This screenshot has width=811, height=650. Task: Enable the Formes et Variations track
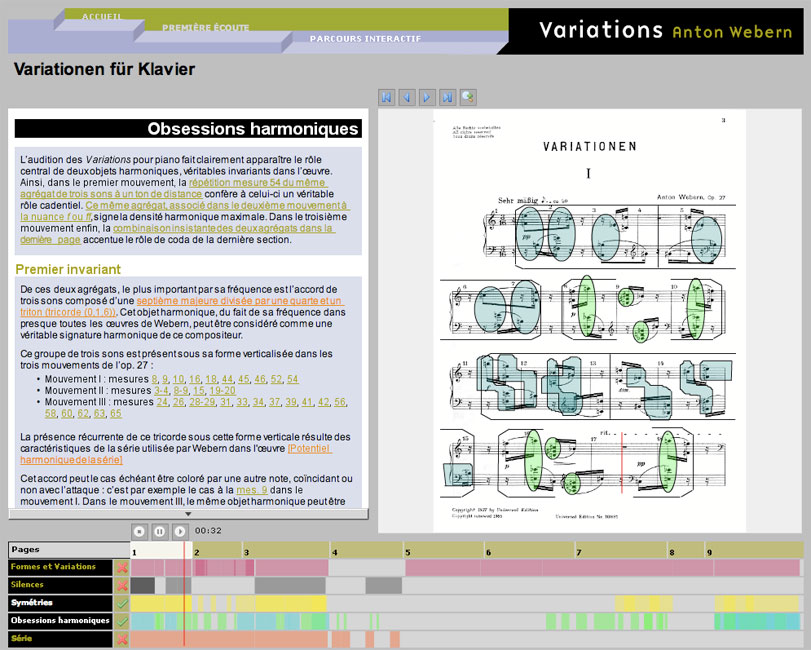(122, 568)
